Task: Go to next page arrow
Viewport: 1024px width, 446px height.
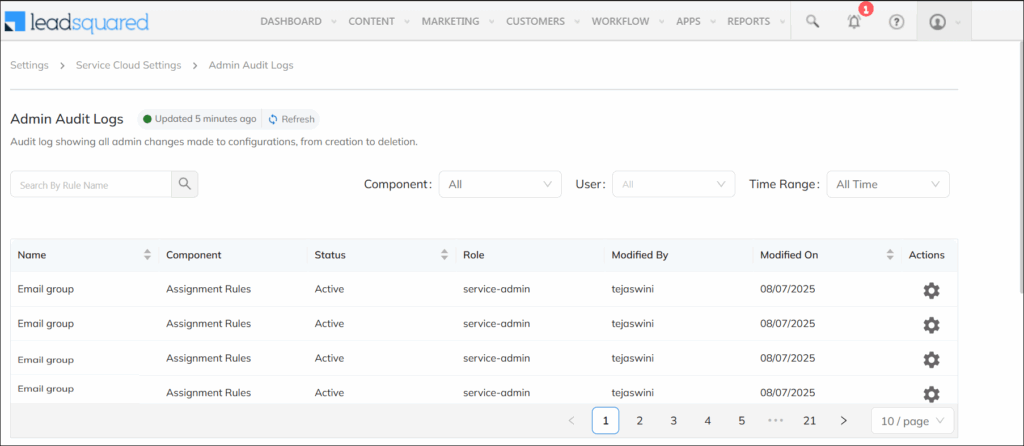Action: [x=844, y=421]
